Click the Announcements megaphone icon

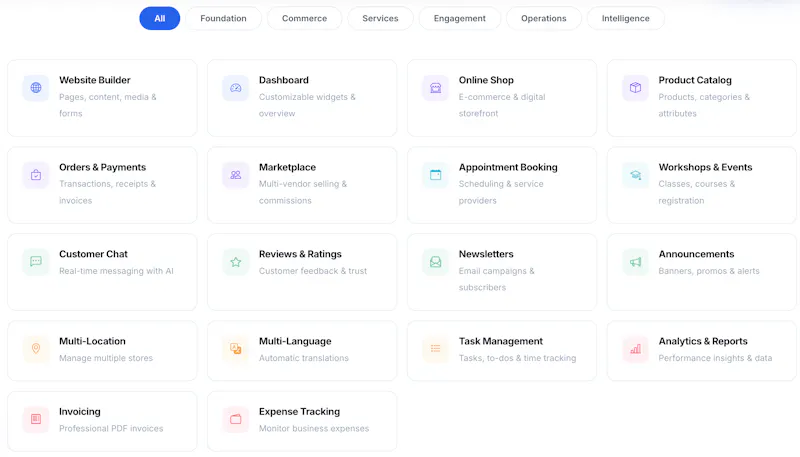[x=635, y=262]
